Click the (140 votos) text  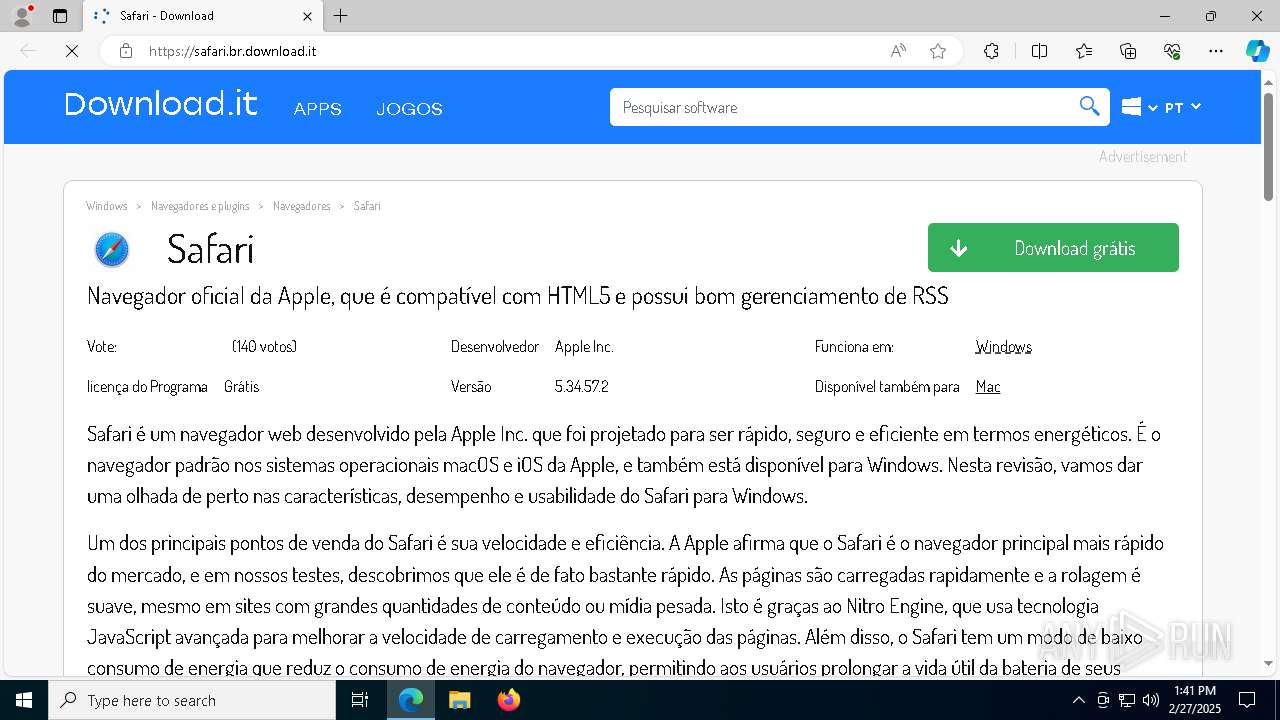click(264, 346)
